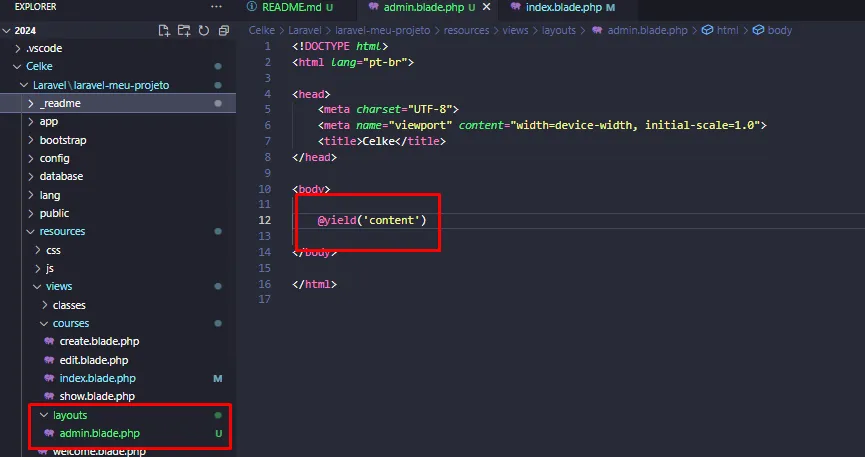The height and width of the screenshot is (457, 865).
Task: Click the 'views' breadcrumb segment
Action: coord(513,31)
